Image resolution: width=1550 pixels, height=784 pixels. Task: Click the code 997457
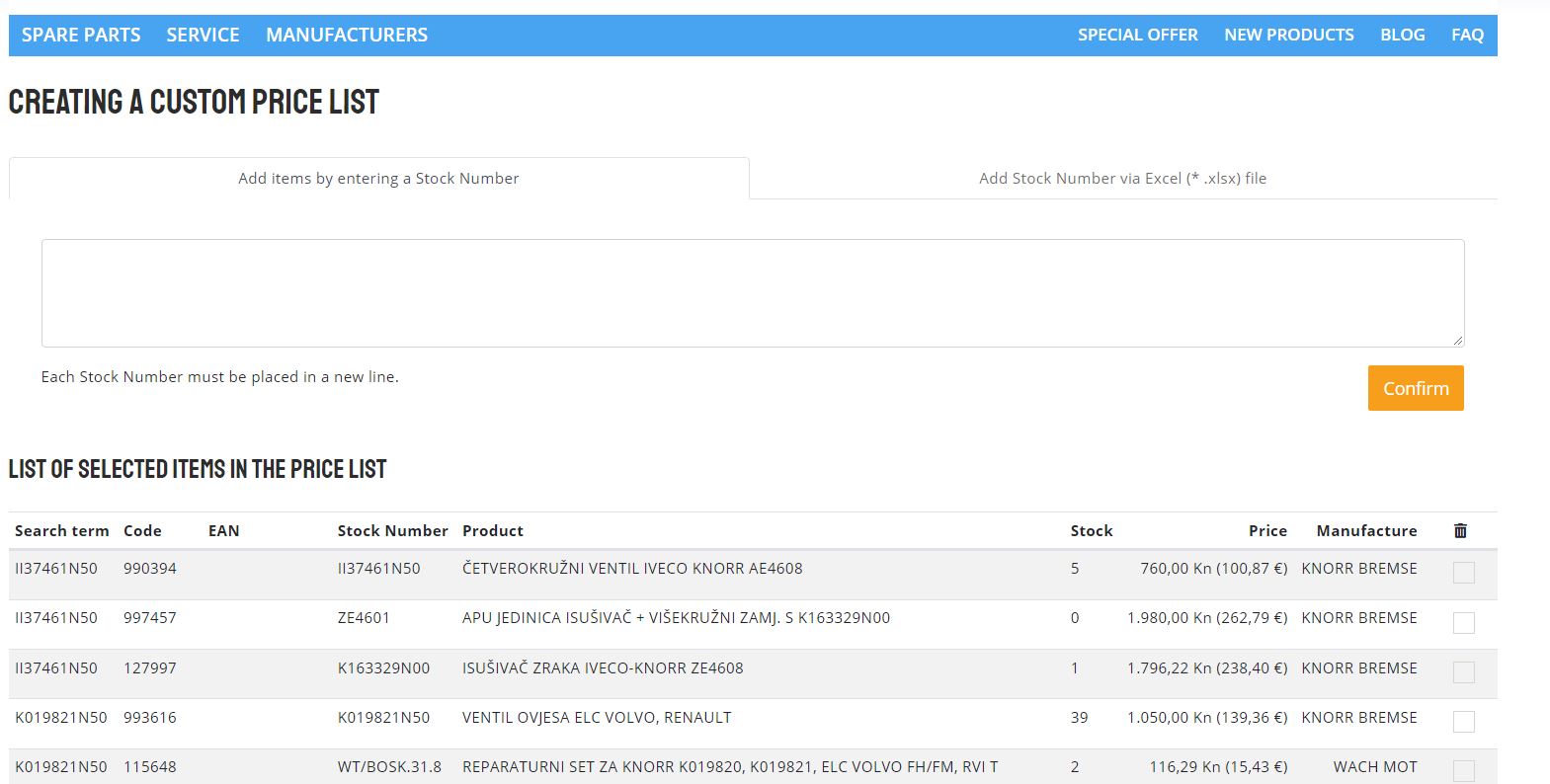click(150, 618)
